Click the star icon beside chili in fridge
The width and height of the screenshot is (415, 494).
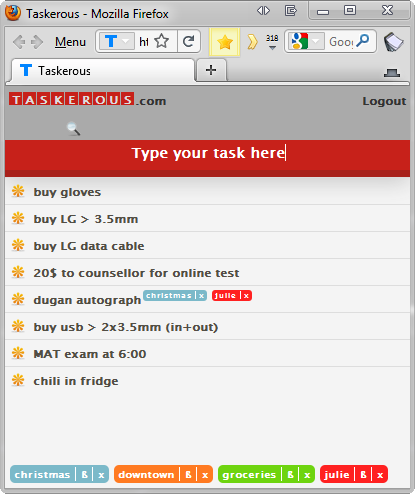point(18,380)
